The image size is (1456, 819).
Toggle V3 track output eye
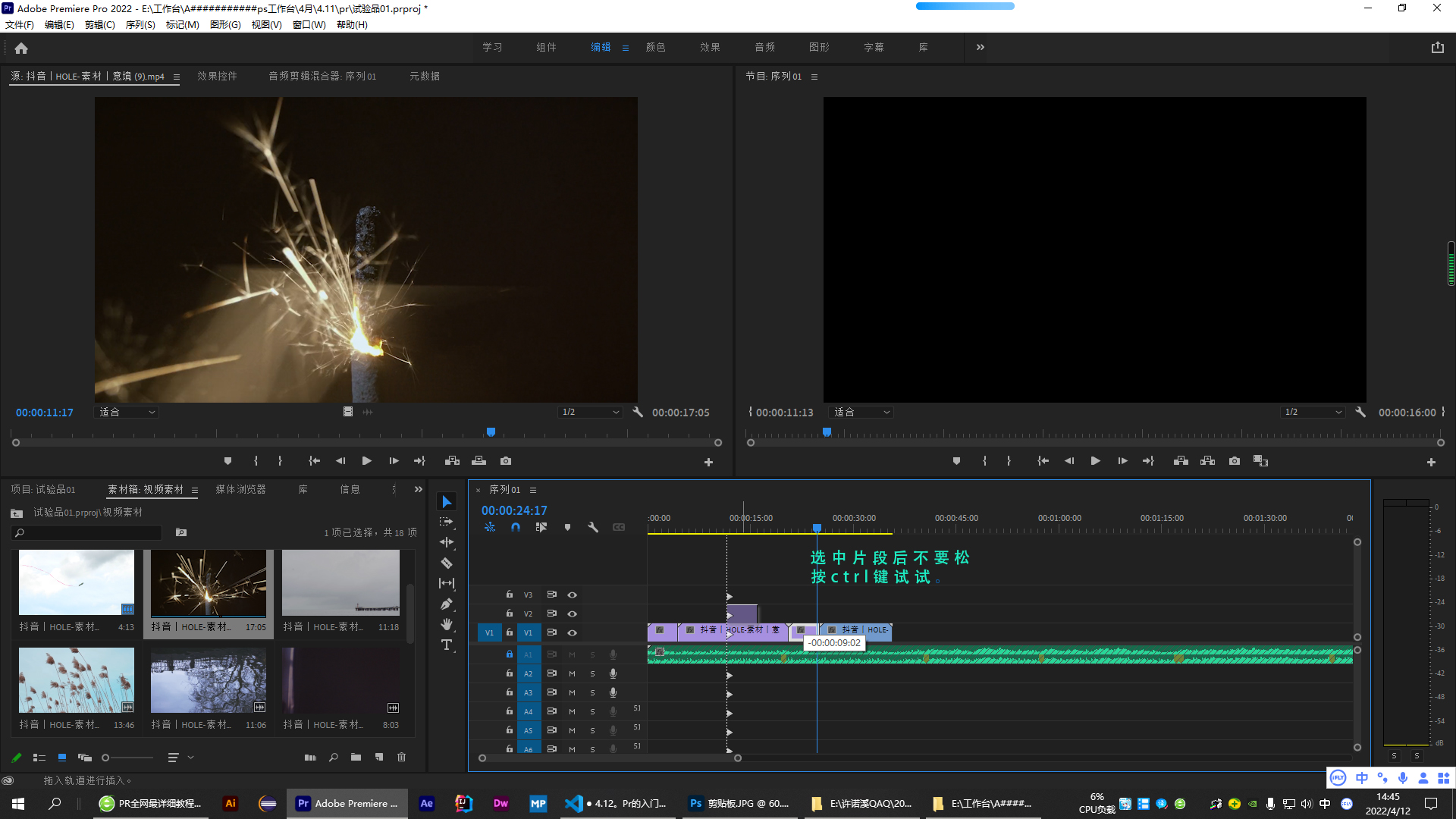[x=573, y=595]
